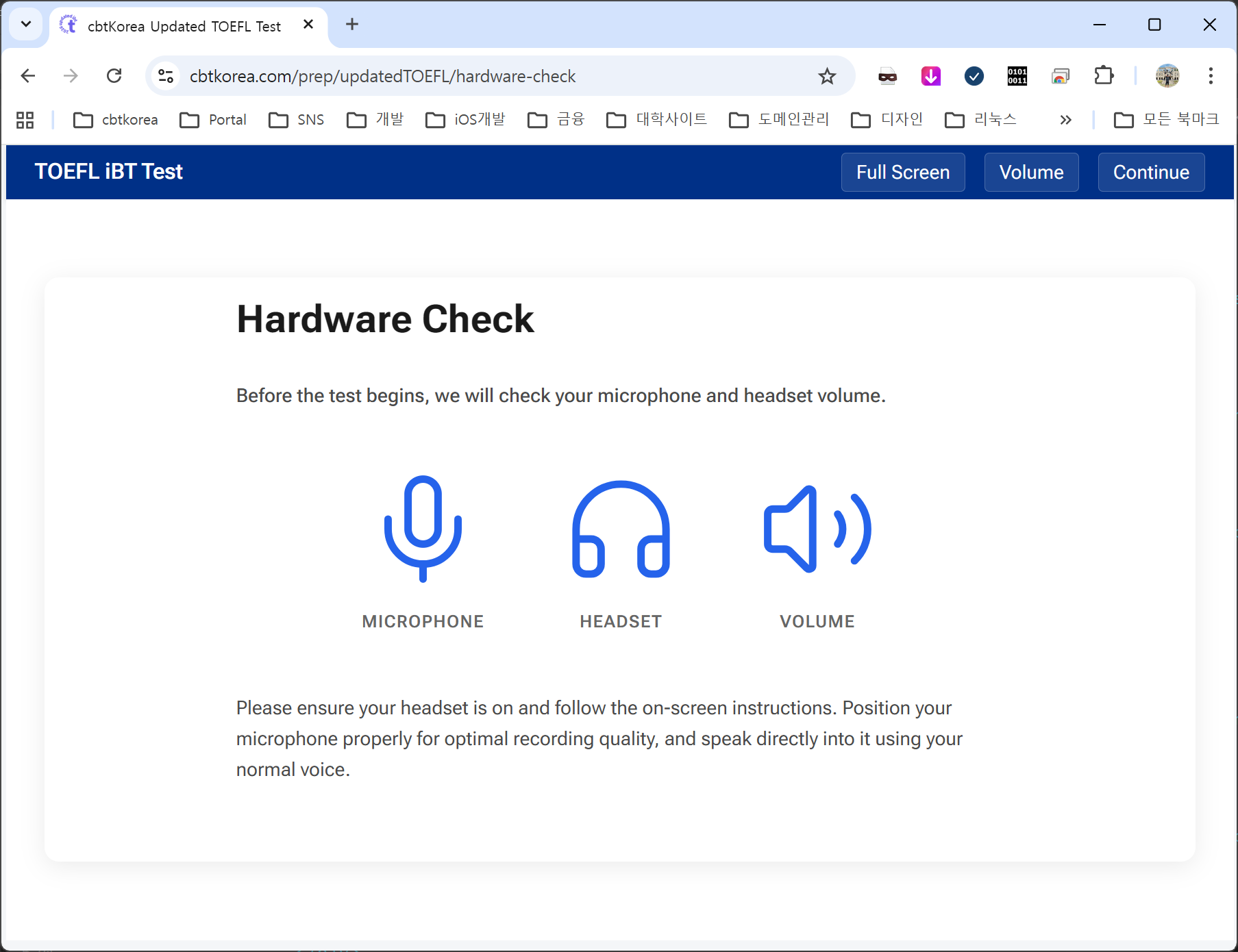Open a new browser tab
The width and height of the screenshot is (1238, 952).
coord(352,25)
